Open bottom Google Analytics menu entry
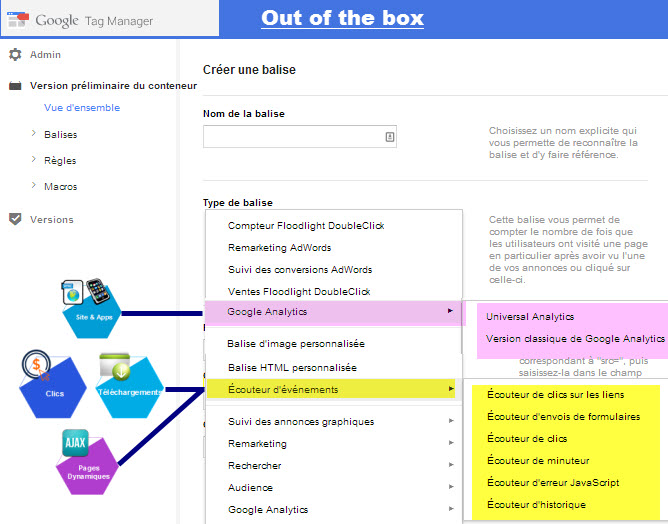 tap(268, 510)
